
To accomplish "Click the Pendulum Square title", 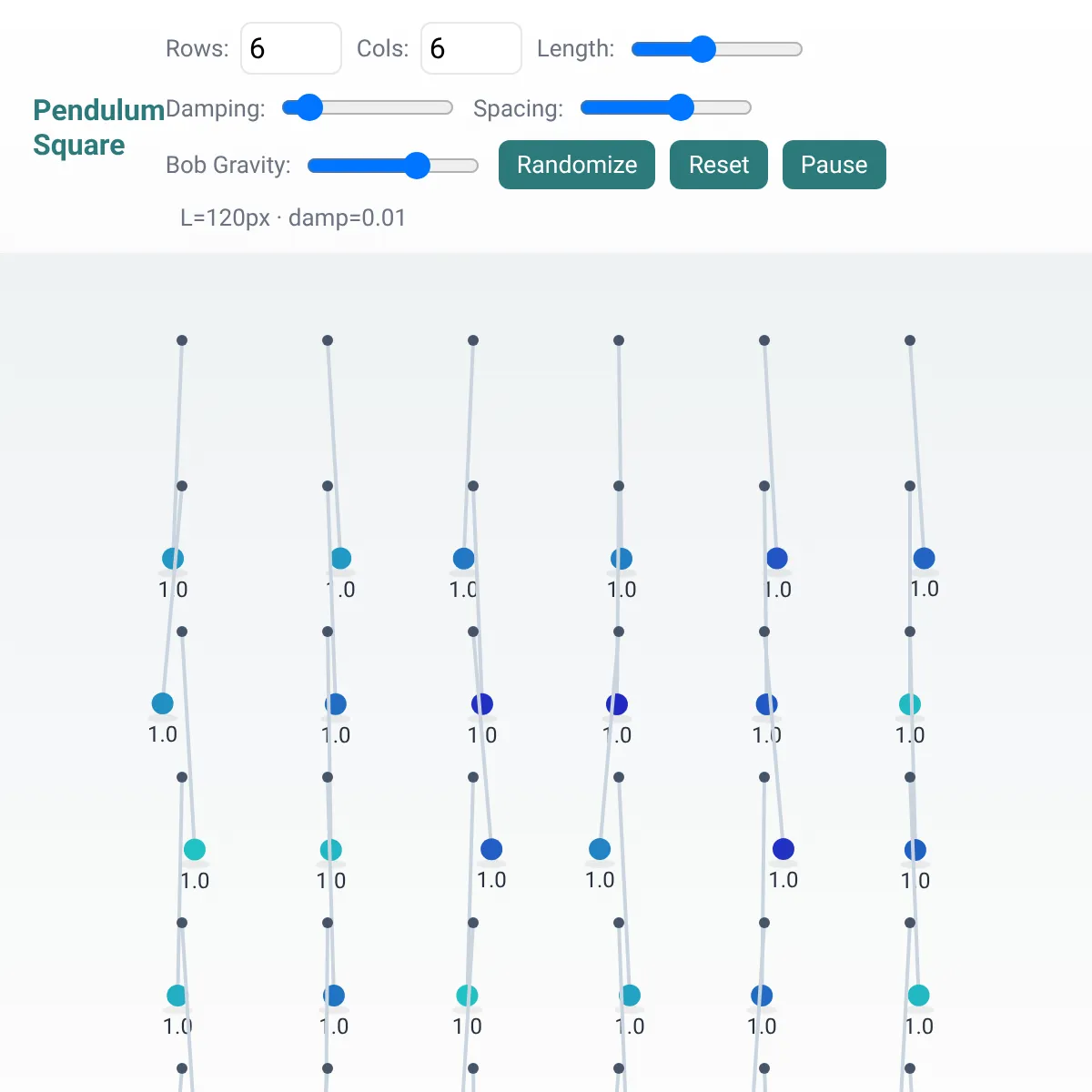I will pos(99,127).
